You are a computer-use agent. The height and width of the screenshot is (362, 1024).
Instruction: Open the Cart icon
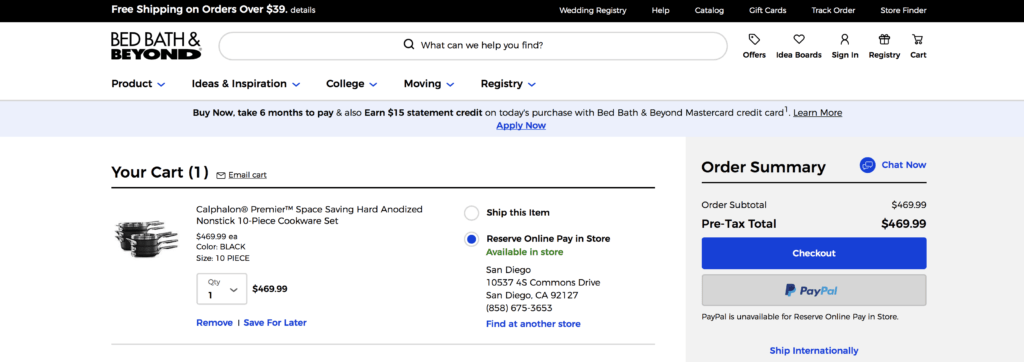tap(918, 39)
